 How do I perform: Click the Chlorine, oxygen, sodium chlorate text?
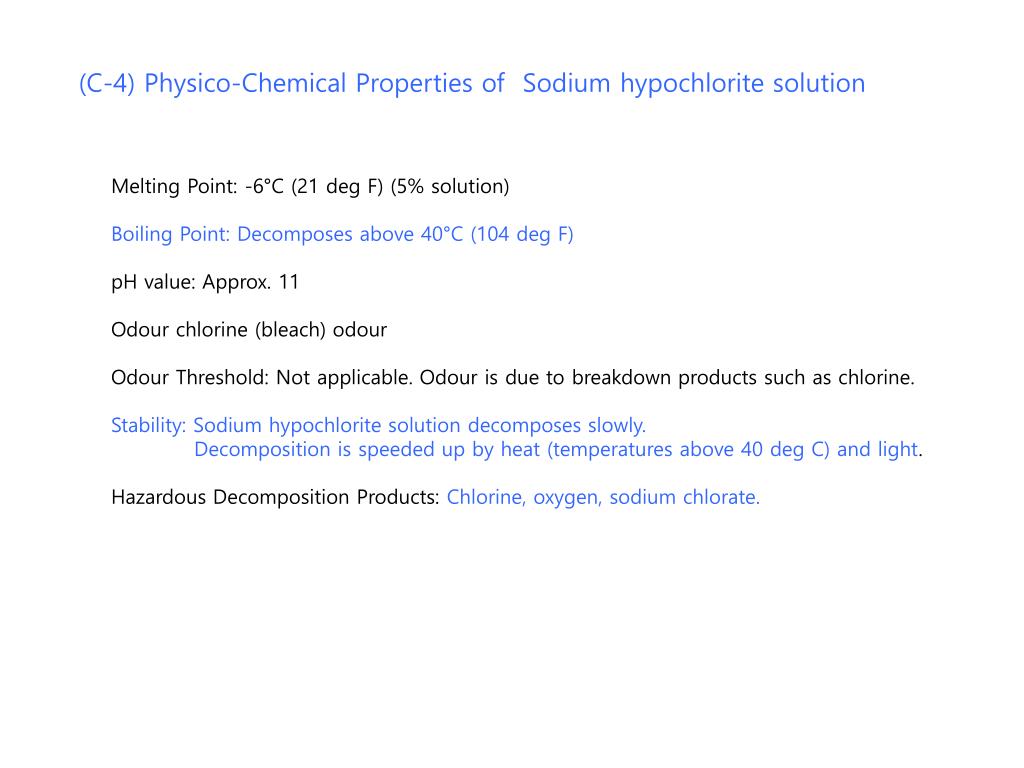[x=603, y=498]
